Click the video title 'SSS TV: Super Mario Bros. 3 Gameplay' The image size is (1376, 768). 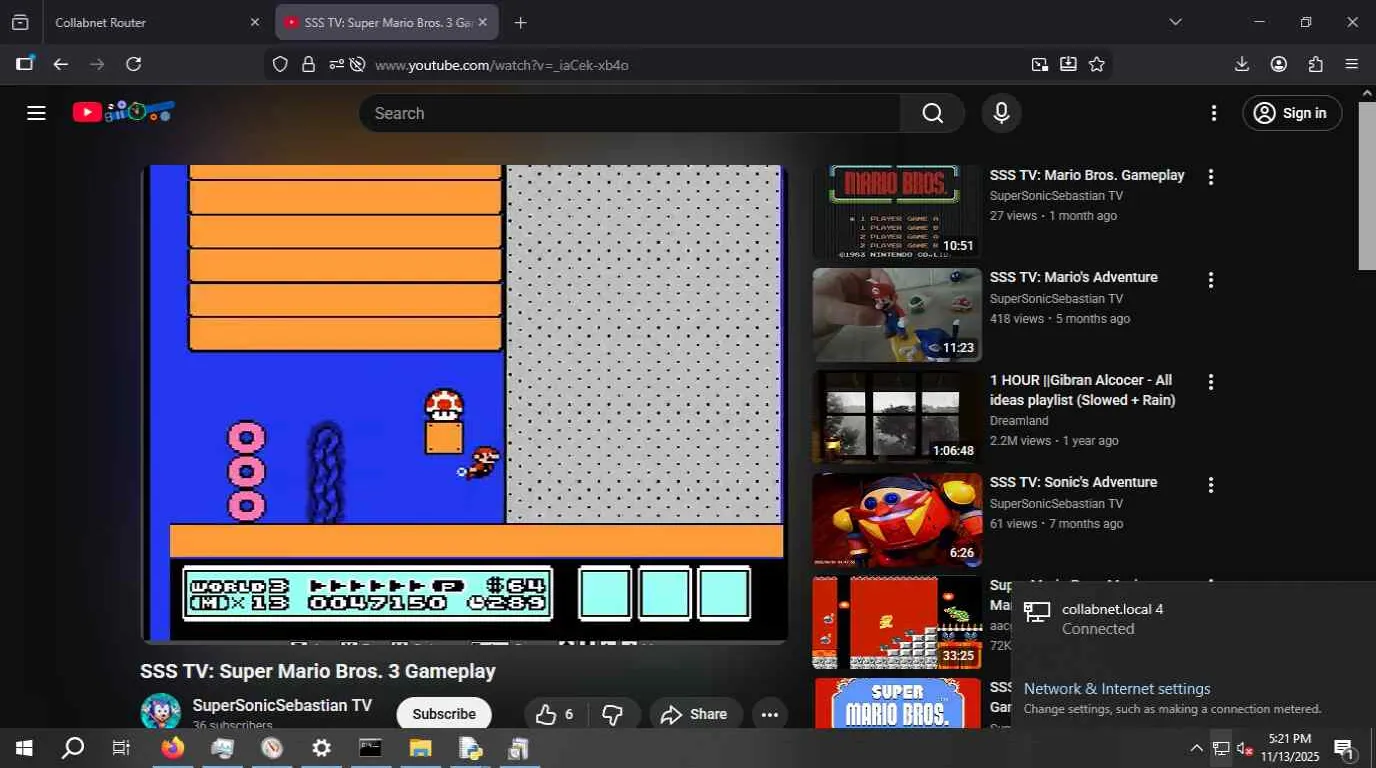pyautogui.click(x=318, y=671)
